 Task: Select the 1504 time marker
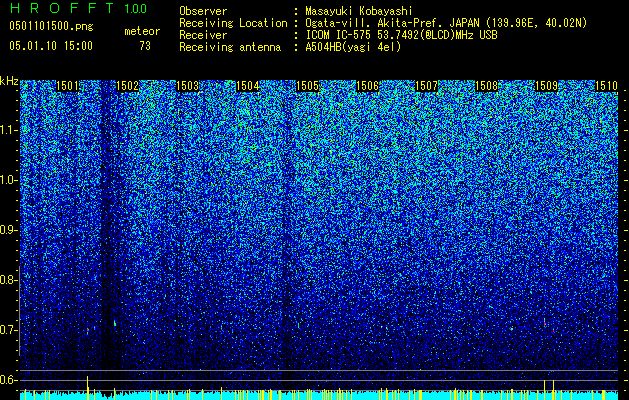248,86
